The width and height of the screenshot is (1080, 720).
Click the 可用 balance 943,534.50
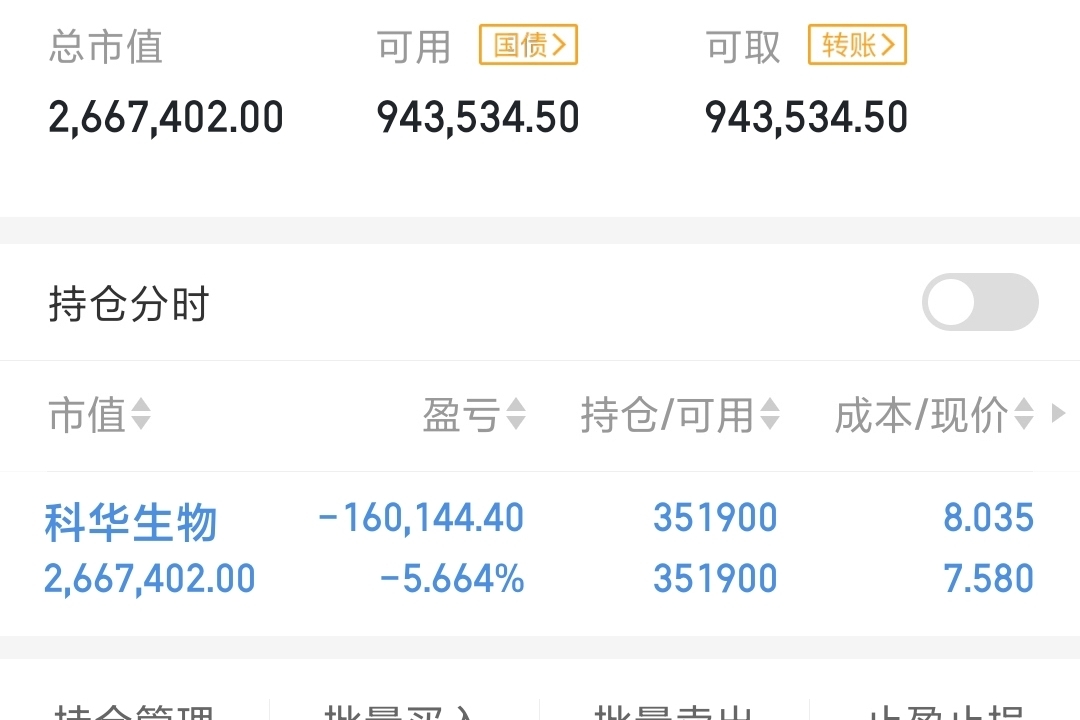pyautogui.click(x=478, y=117)
